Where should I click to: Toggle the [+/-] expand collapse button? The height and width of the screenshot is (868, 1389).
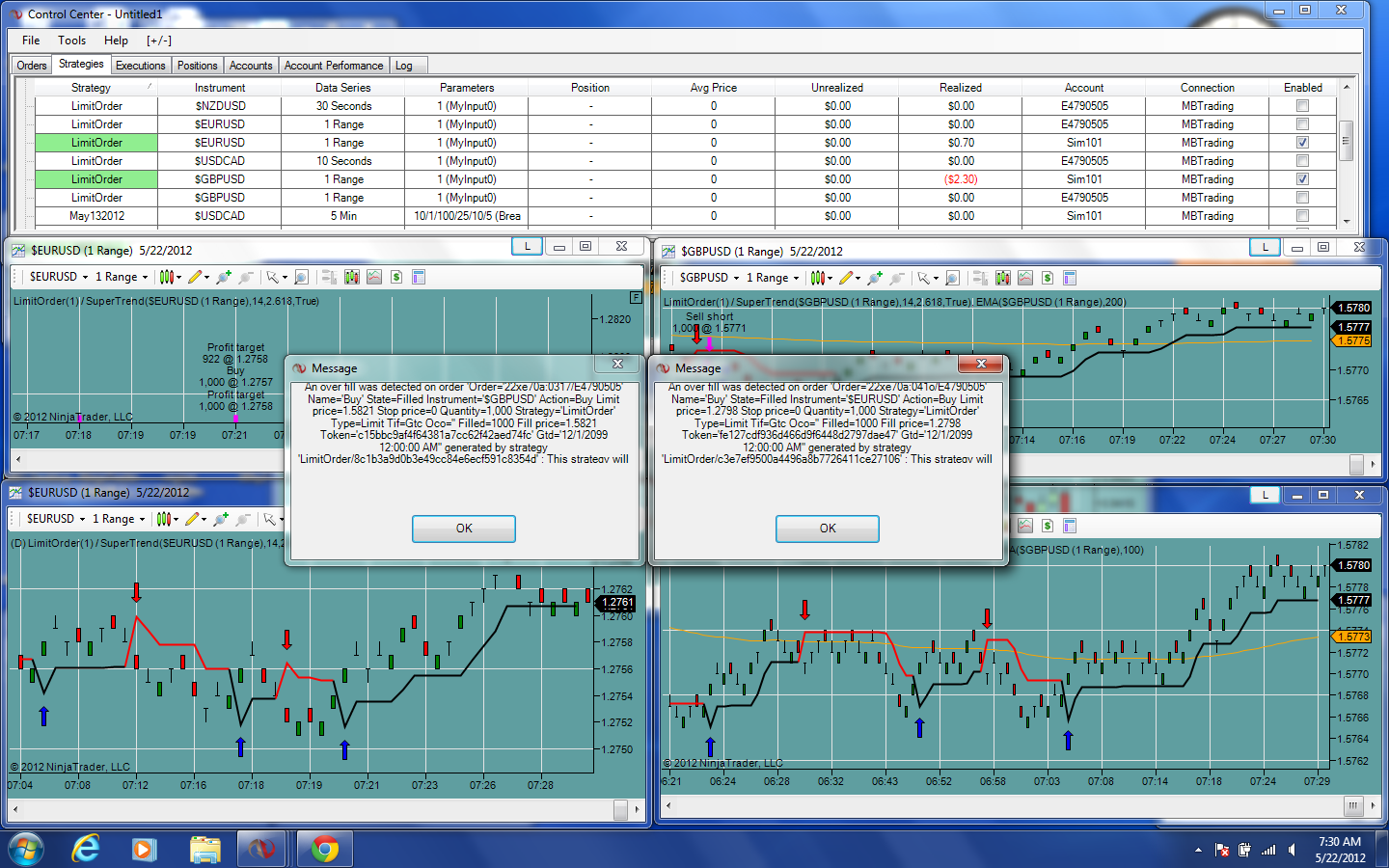pyautogui.click(x=159, y=41)
